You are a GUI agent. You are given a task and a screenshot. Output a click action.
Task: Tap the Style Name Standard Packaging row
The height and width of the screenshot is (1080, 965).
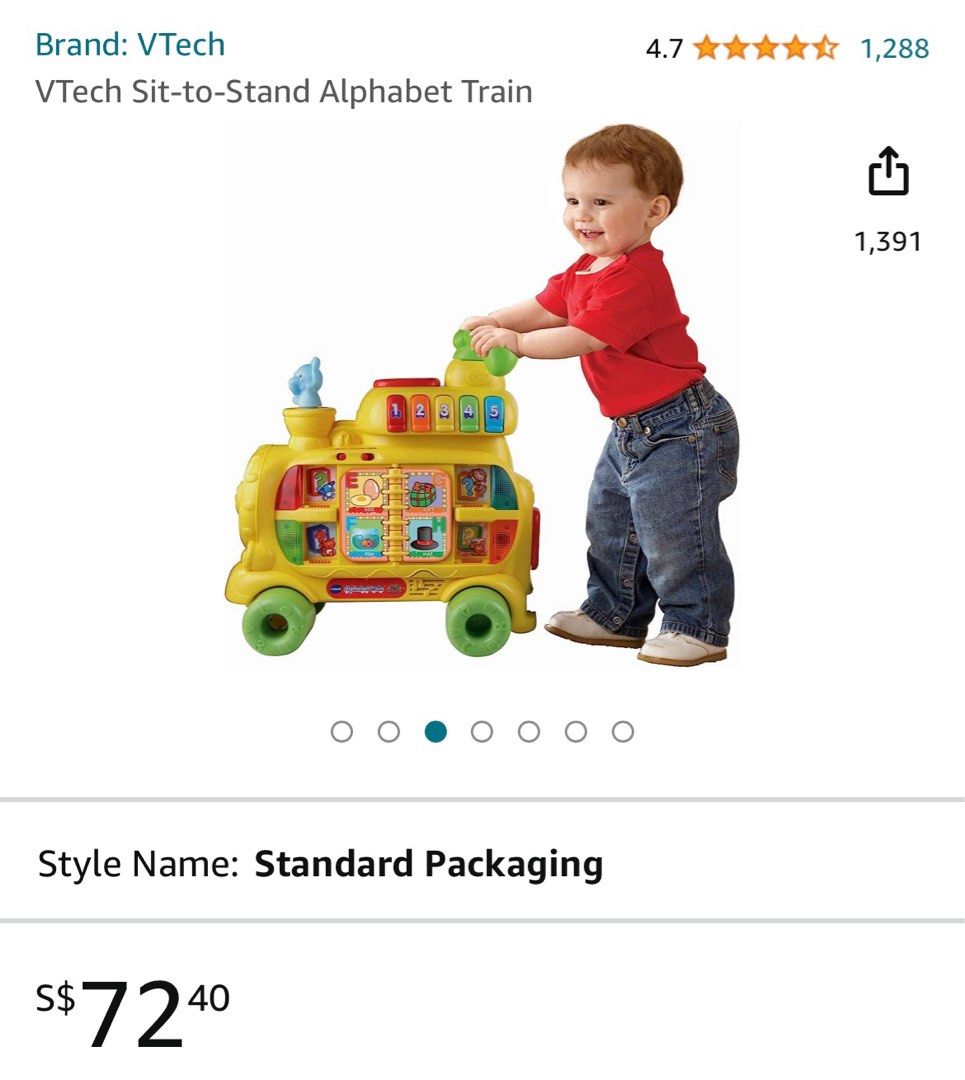click(x=482, y=863)
